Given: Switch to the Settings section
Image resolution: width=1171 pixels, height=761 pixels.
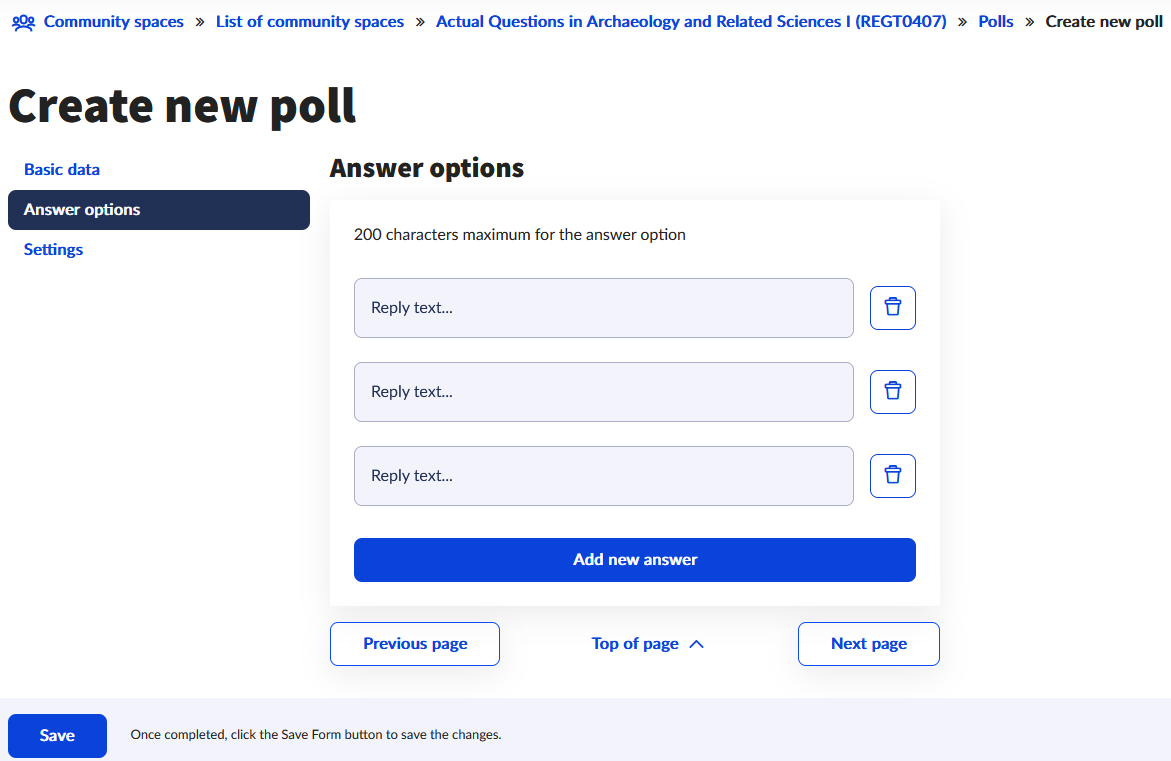Looking at the screenshot, I should 53,249.
